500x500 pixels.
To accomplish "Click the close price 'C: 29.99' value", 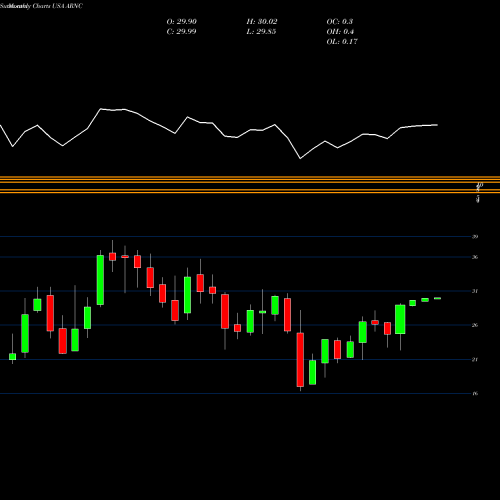I will 181,32.
